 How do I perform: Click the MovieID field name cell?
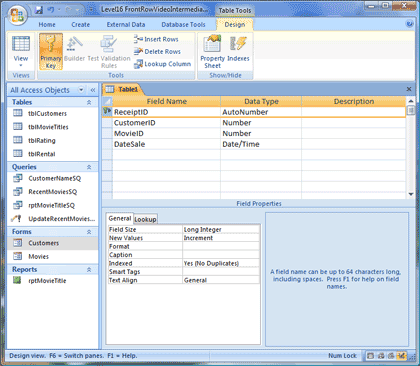tap(166, 134)
